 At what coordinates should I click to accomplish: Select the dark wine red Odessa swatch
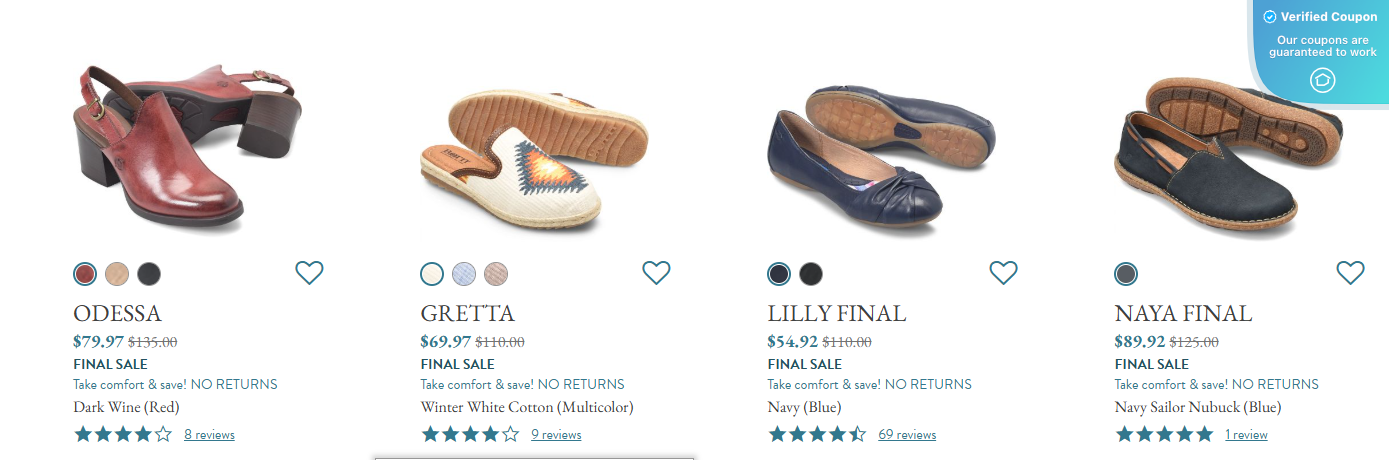tap(86, 274)
